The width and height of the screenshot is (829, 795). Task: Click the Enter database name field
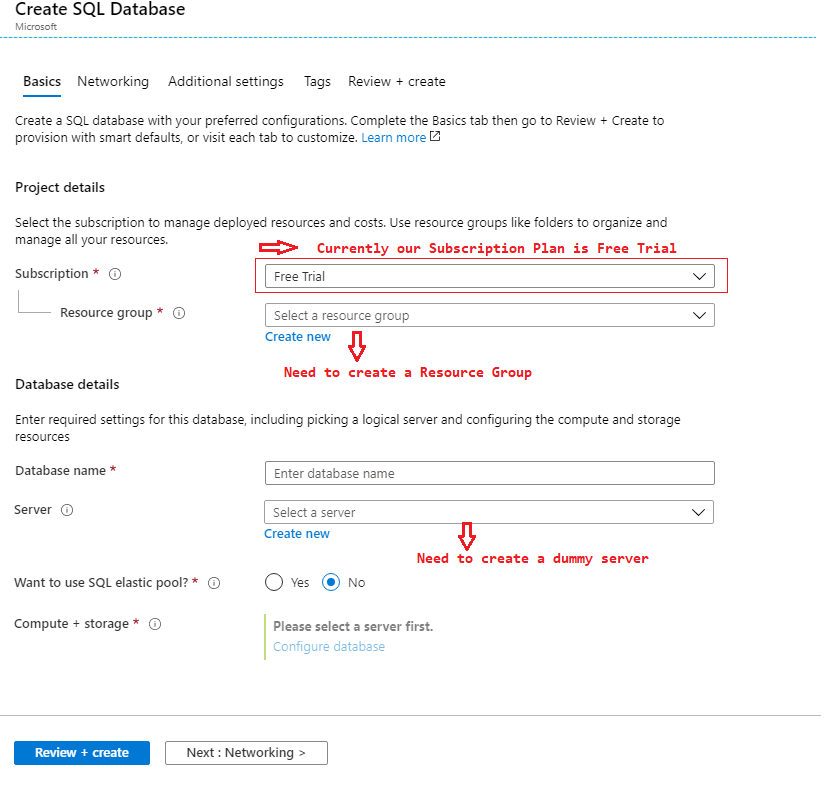[489, 472]
